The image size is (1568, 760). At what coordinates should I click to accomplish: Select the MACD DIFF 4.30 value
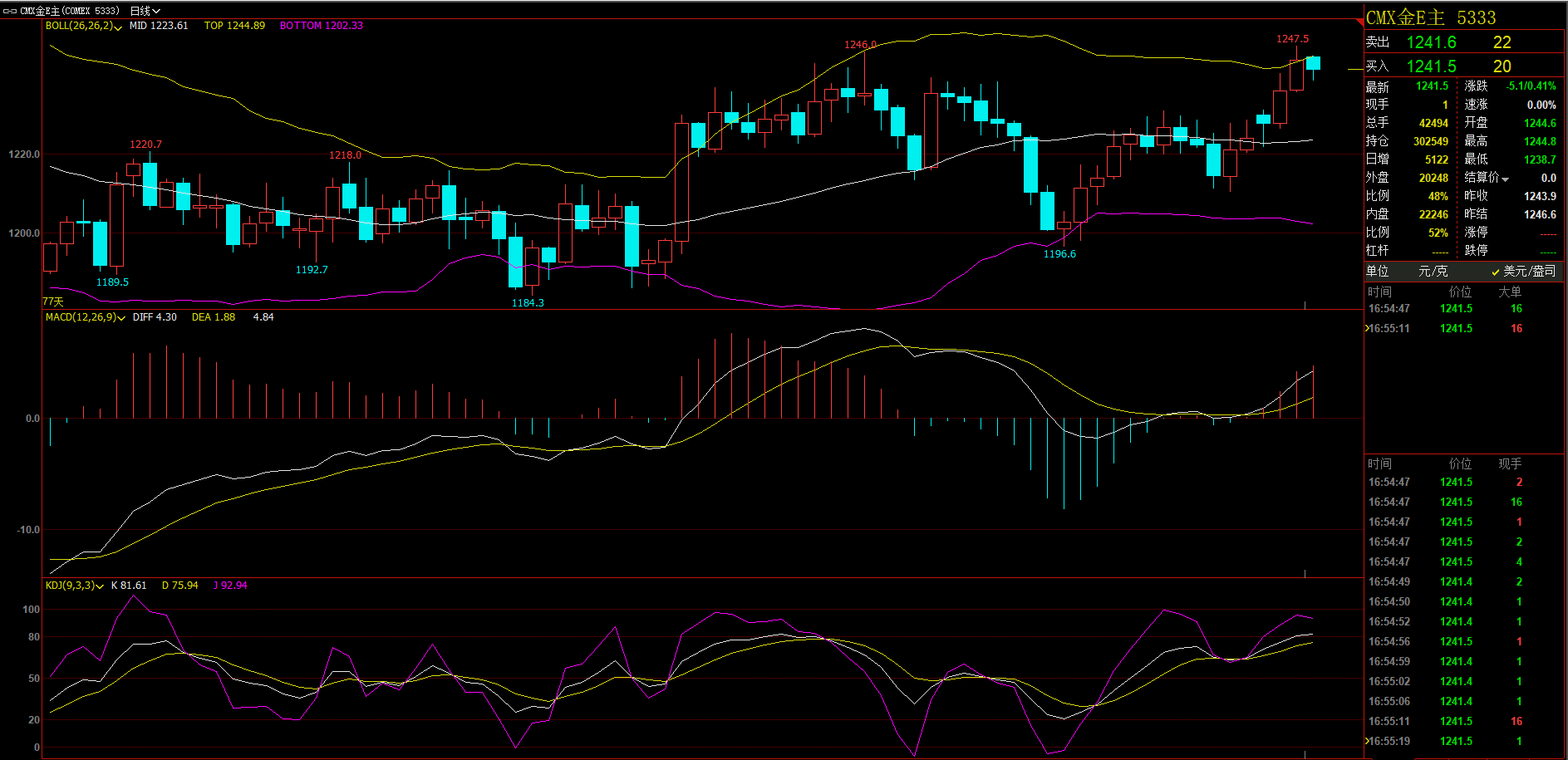155,317
